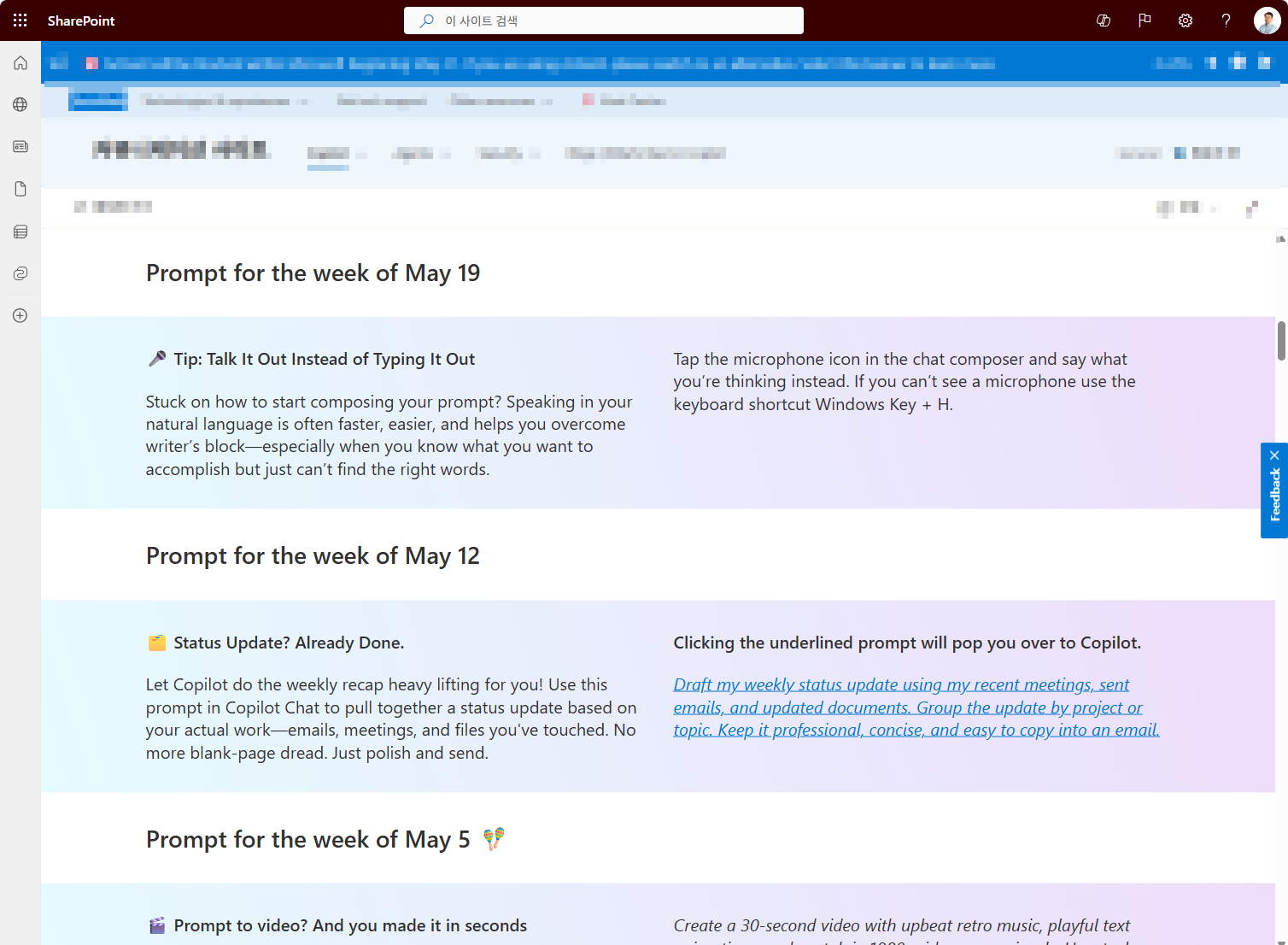Focus the site search box
Viewport: 1288px width, 945px height.
[x=604, y=21]
